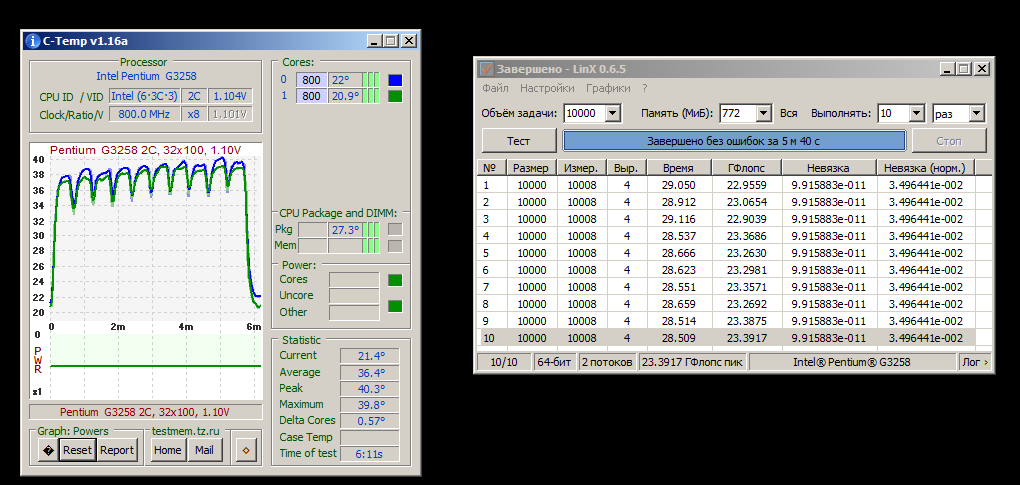1020x485 pixels.
Task: Expand the Объём задачи dropdown
Action: click(x=613, y=113)
